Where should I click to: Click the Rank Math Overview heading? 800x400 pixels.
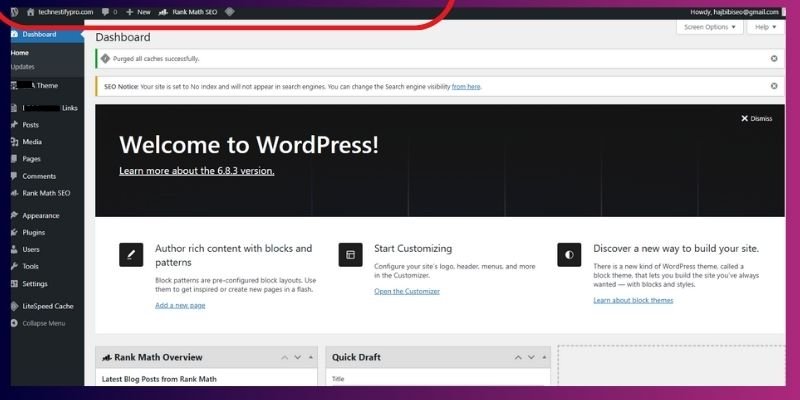pos(158,358)
